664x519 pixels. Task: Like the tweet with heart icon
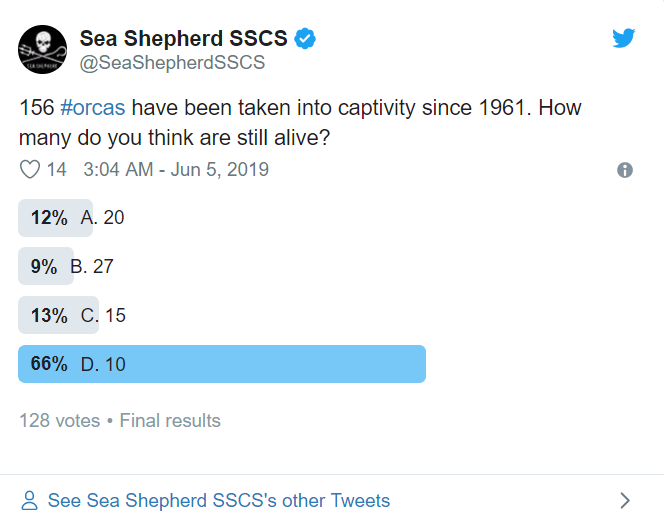point(30,170)
